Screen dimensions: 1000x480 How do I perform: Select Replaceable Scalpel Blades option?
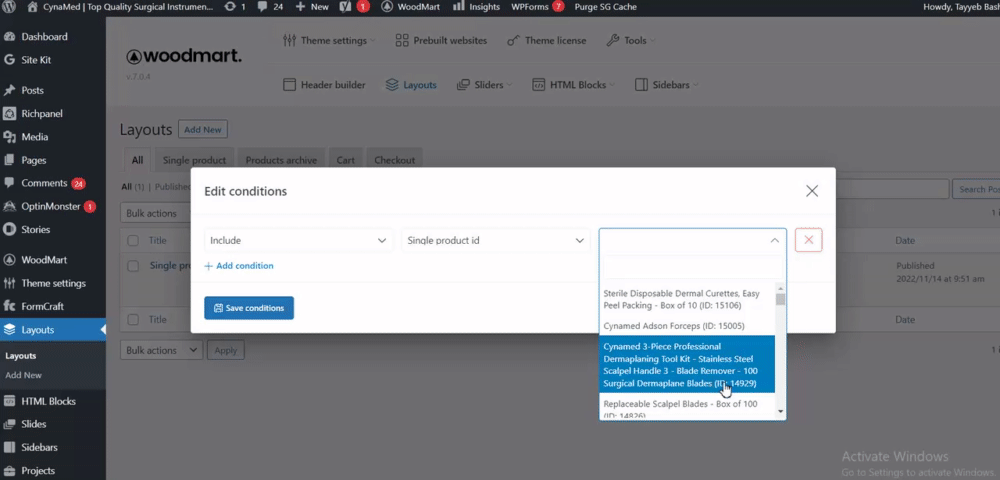688,408
